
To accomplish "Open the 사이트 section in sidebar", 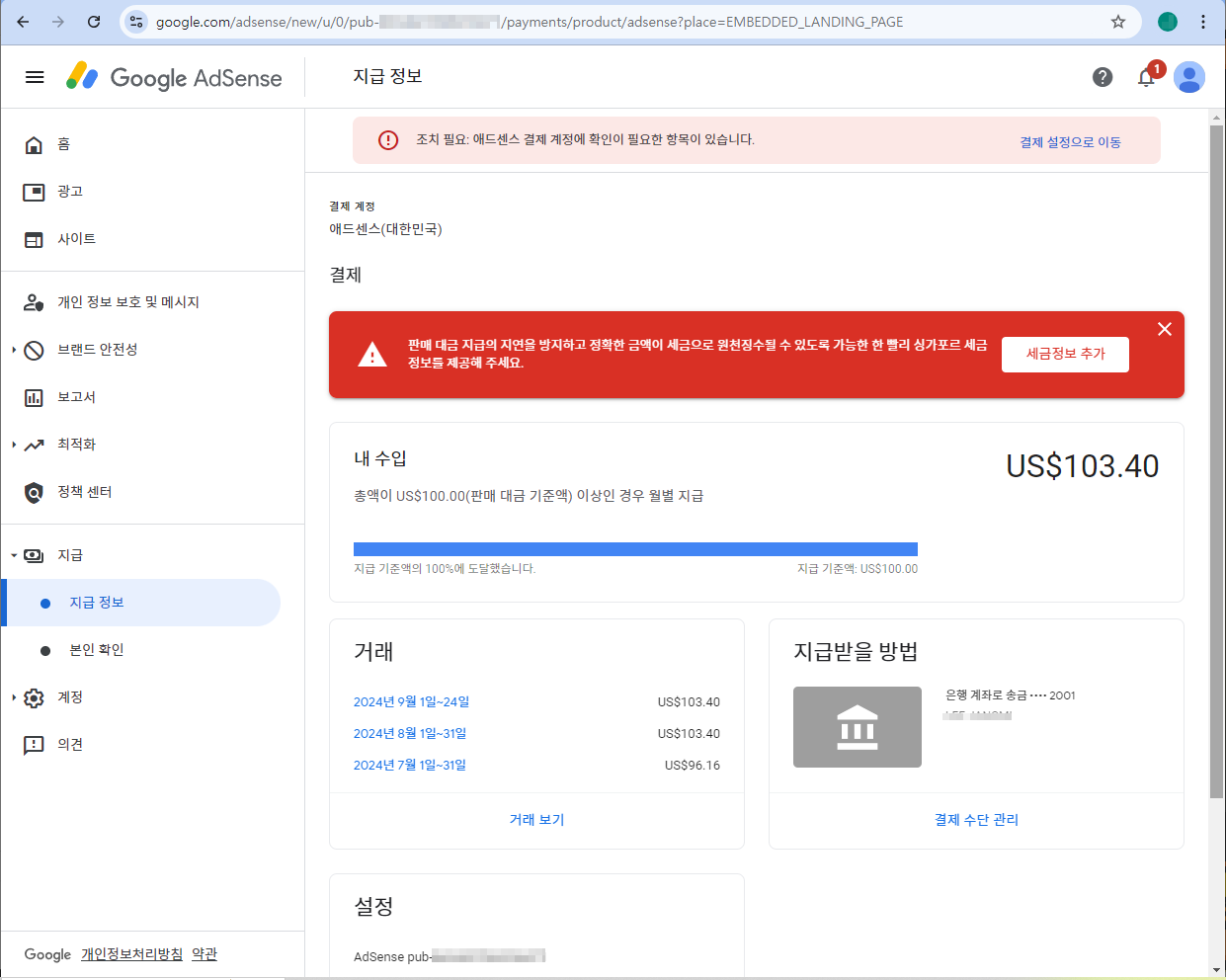I will (35, 238).
